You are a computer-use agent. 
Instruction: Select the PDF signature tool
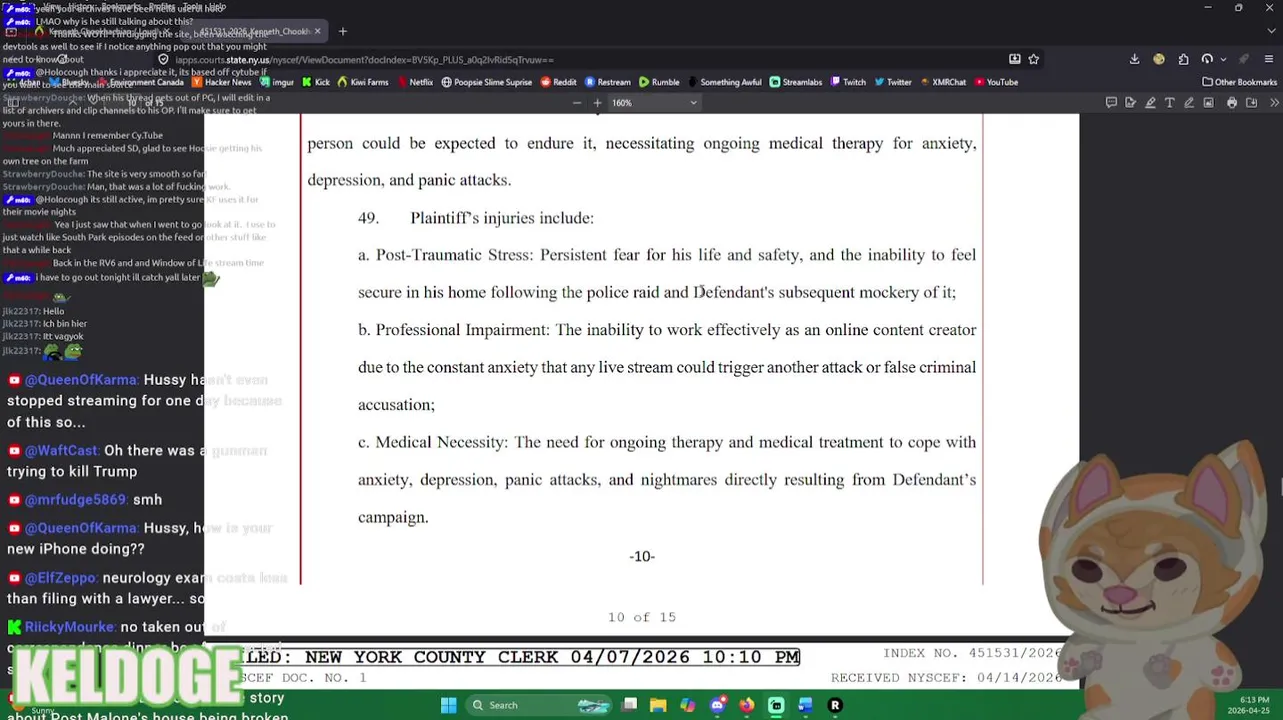pyautogui.click(x=1130, y=102)
